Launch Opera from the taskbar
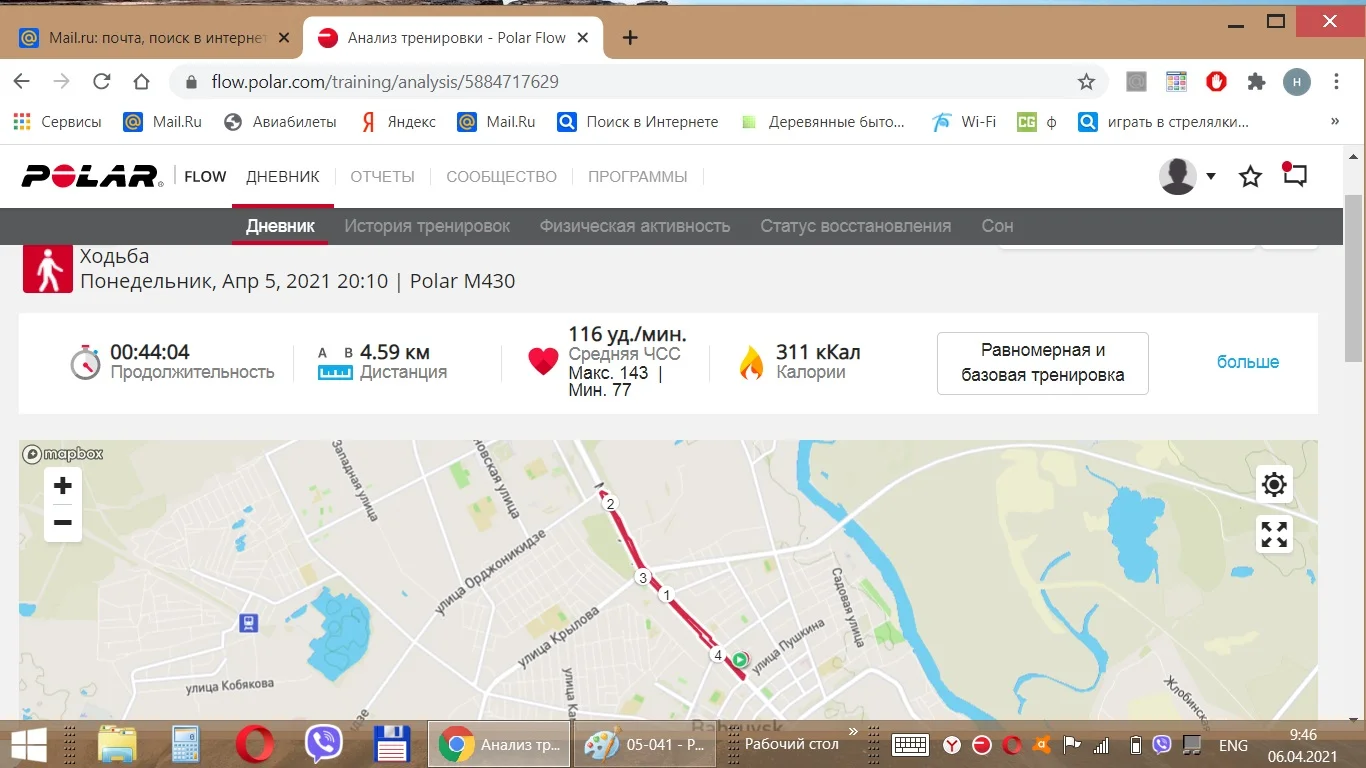1366x768 pixels. 254,744
